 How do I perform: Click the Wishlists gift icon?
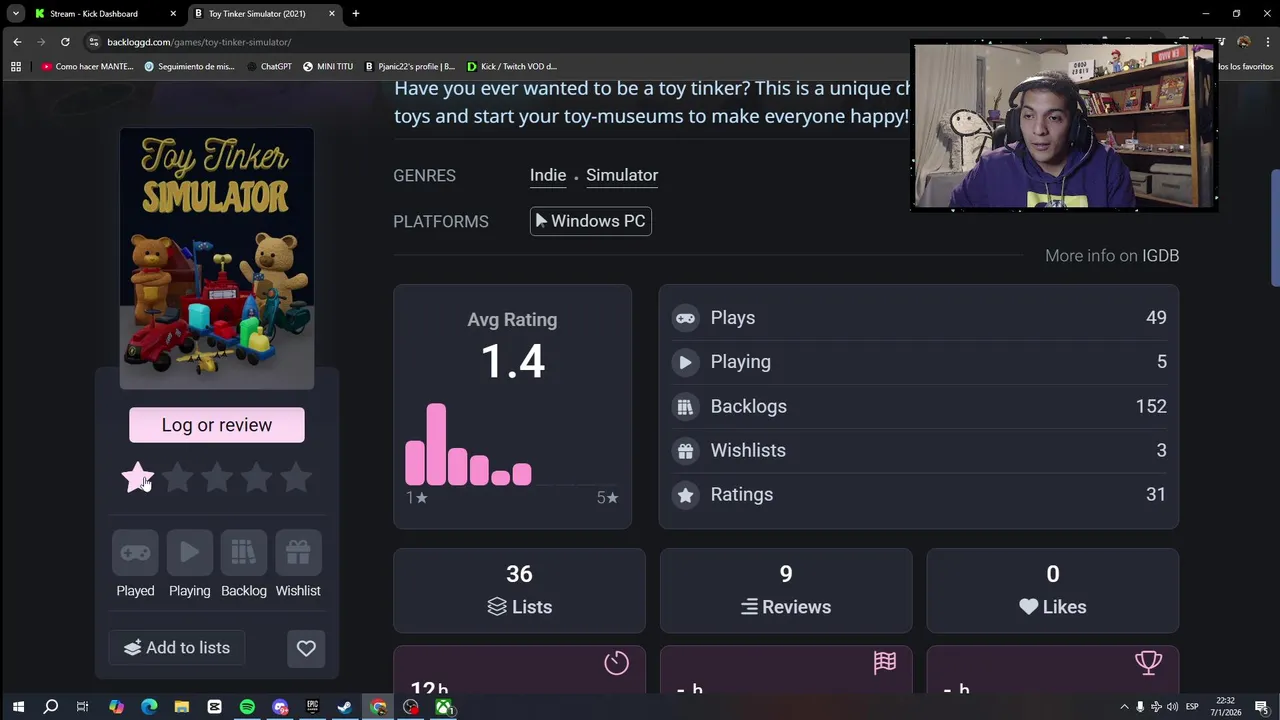685,450
